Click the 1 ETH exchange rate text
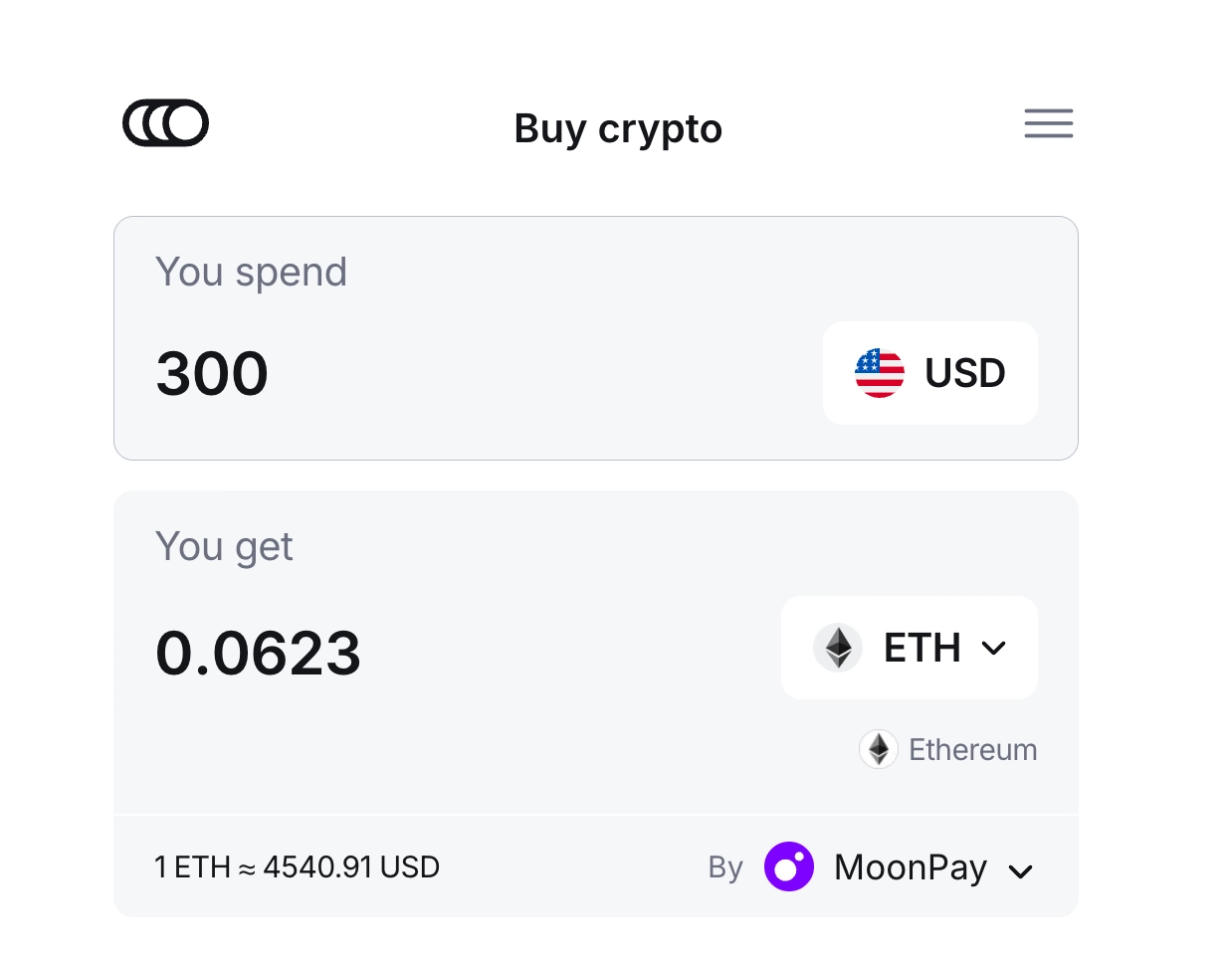The image size is (1232, 959). pyautogui.click(x=297, y=867)
